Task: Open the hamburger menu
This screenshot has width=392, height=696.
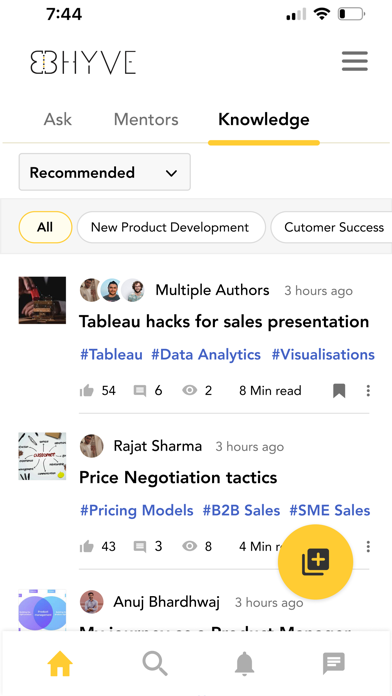Action: [x=355, y=61]
